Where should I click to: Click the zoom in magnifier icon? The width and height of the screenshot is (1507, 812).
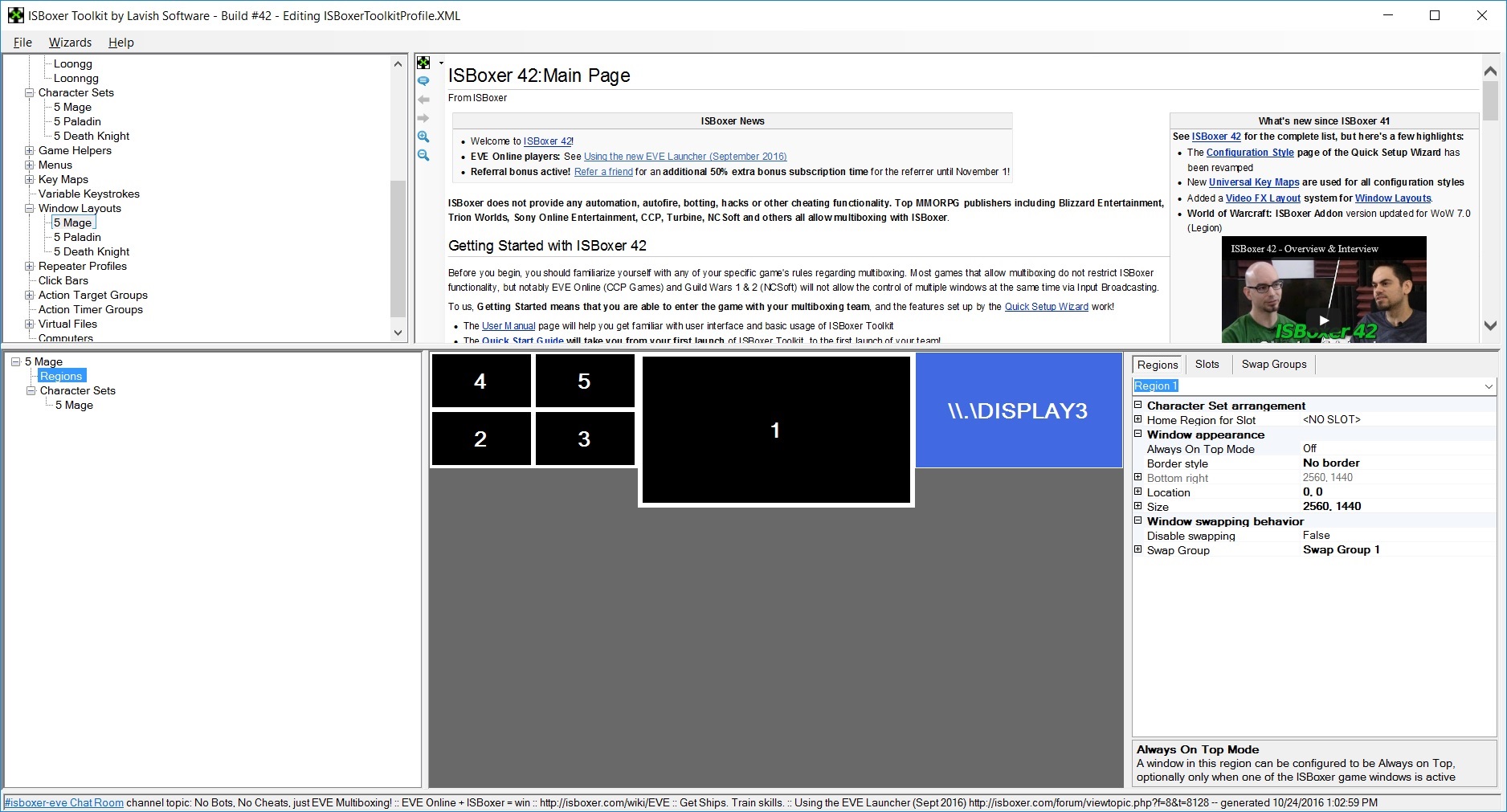click(423, 137)
